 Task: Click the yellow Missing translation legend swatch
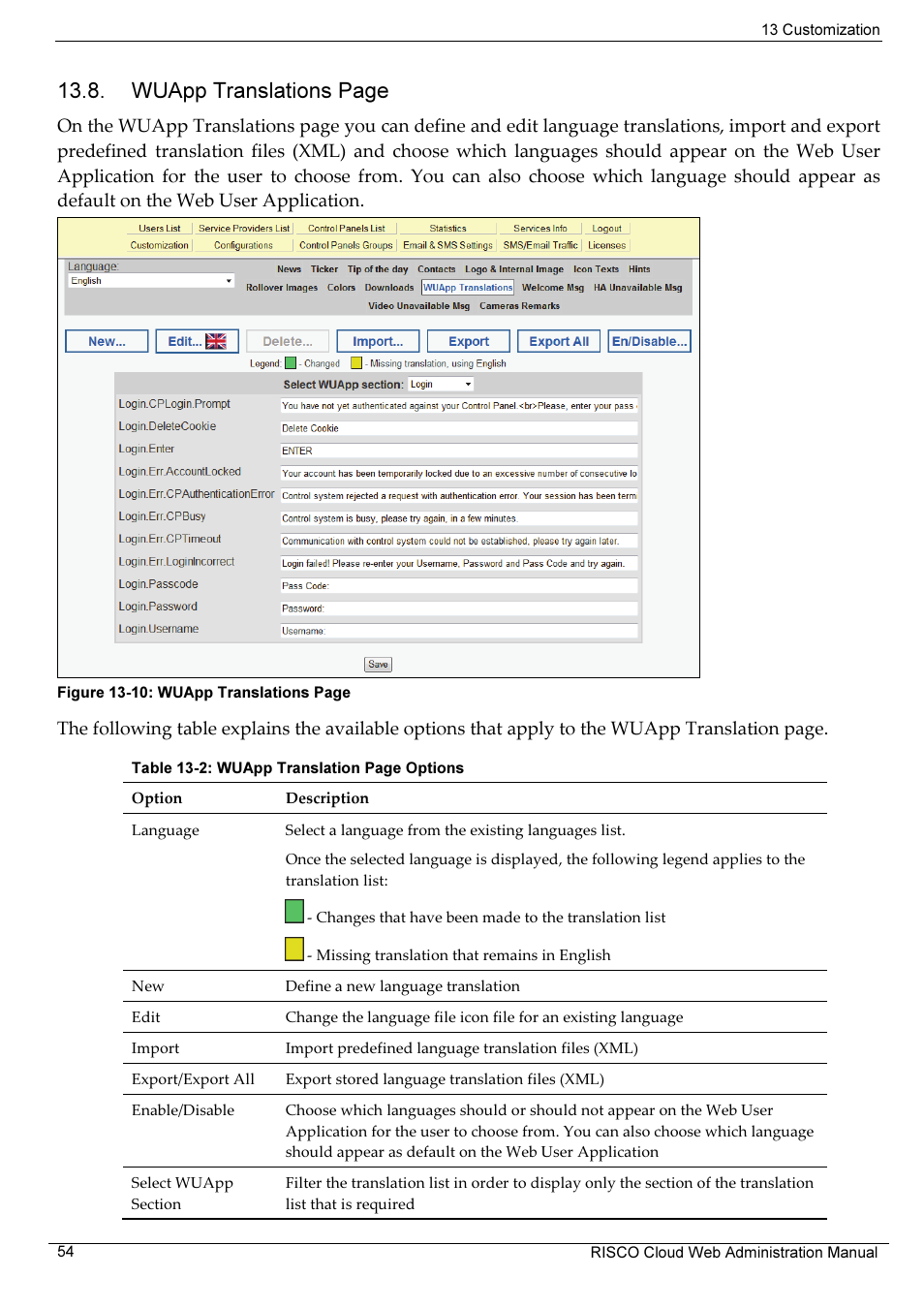pyautogui.click(x=356, y=363)
